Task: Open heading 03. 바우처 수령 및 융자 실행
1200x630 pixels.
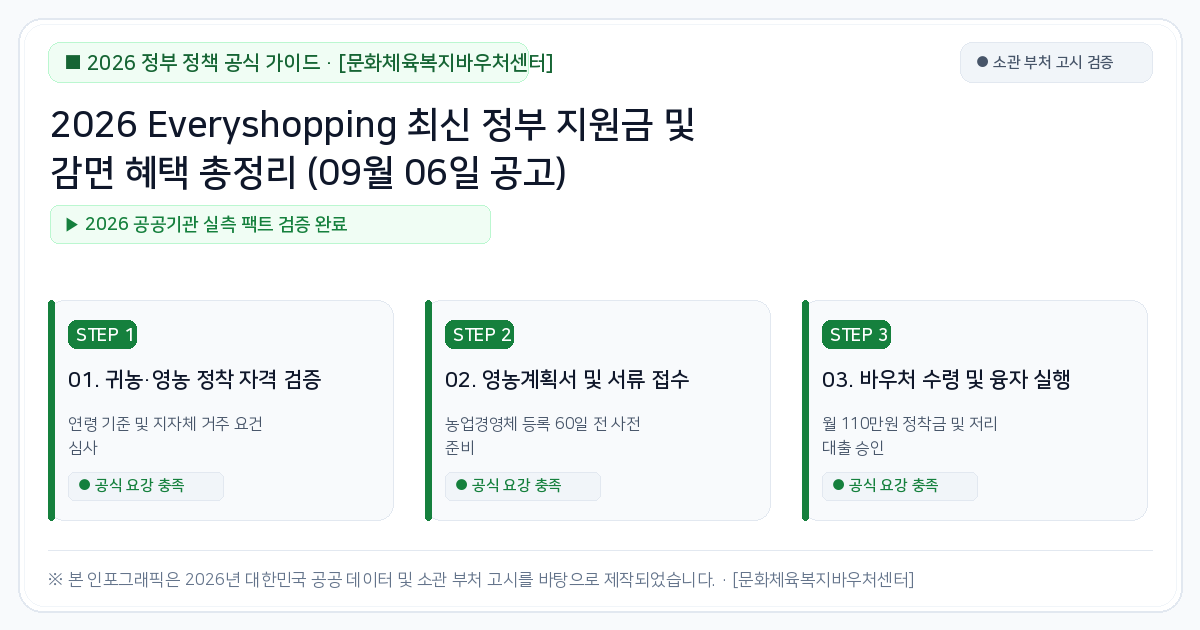Action: [946, 380]
